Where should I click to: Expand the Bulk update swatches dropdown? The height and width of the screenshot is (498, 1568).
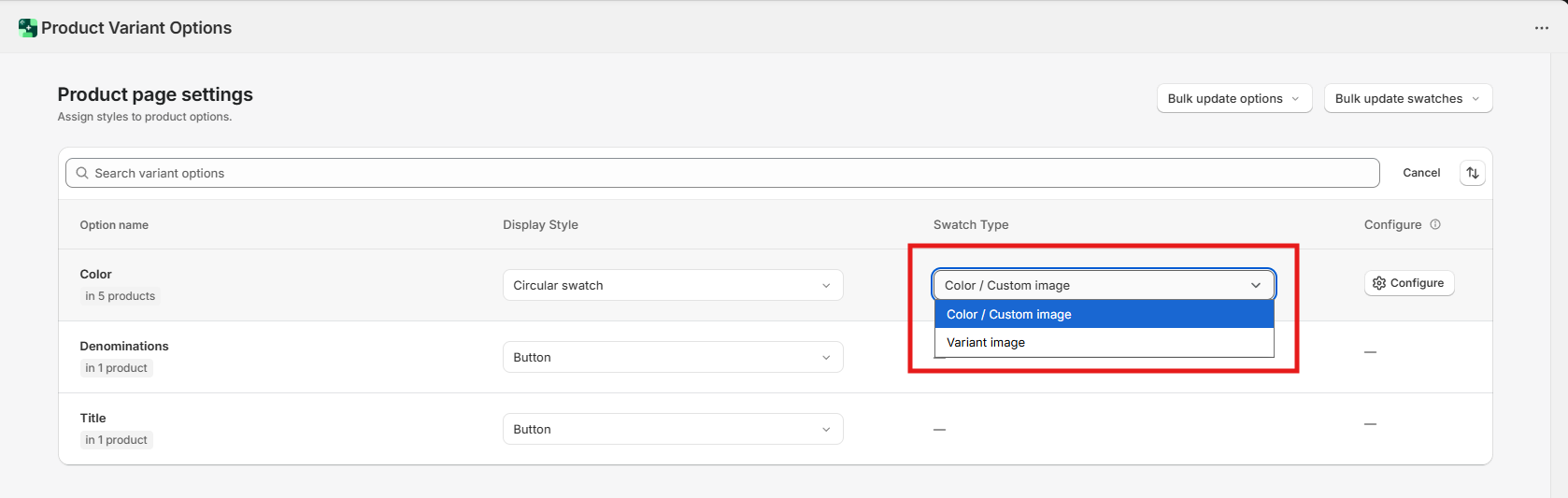click(1407, 98)
